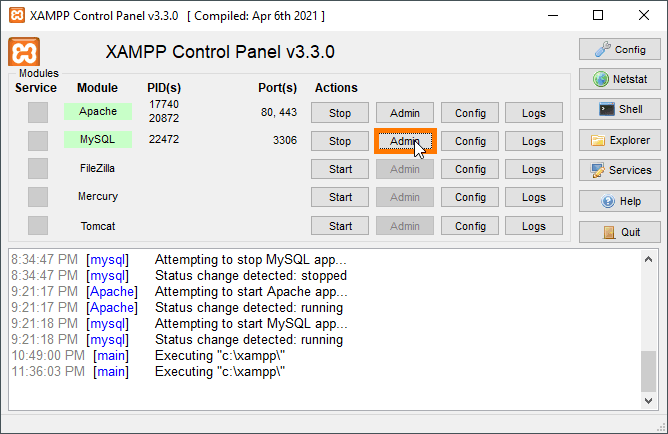Image resolution: width=668 pixels, height=434 pixels.
Task: Click the XAMPP logo in the panel header
Action: (x=24, y=52)
